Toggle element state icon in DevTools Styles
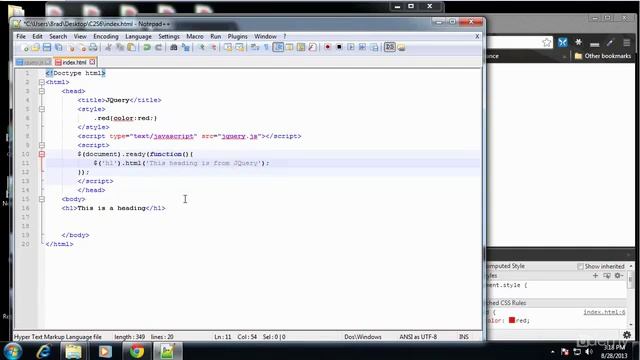This screenshot has width=640, height=360. (x=607, y=276)
